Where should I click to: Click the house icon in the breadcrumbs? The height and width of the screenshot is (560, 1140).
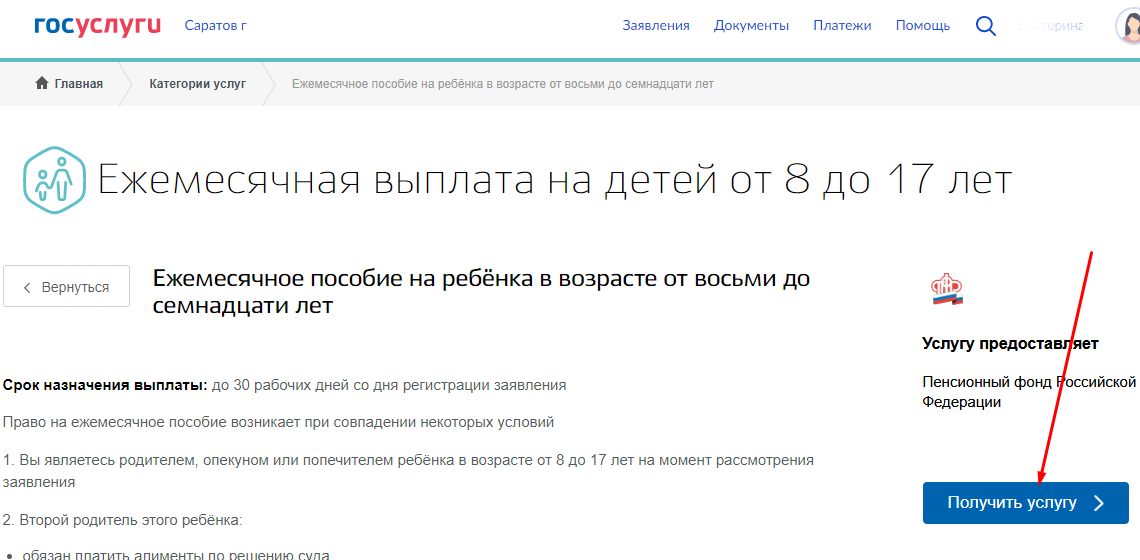(x=41, y=84)
